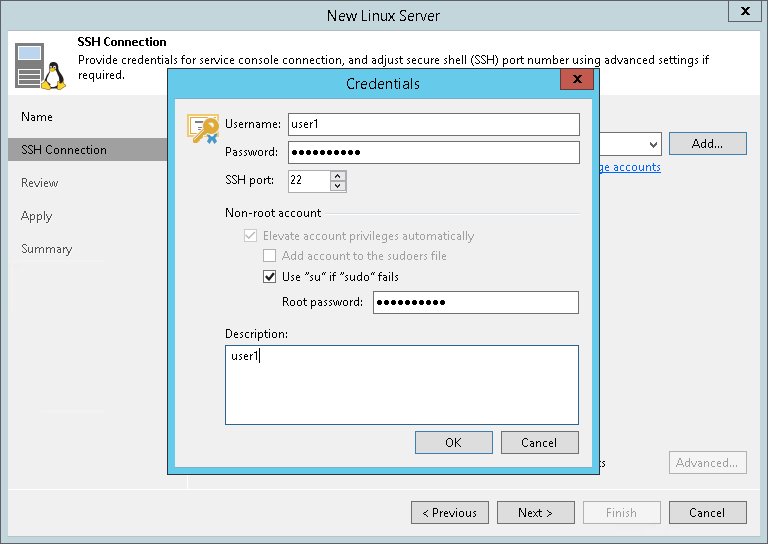The height and width of the screenshot is (544, 768).
Task: Select the Name wizard step
Action: point(37,117)
